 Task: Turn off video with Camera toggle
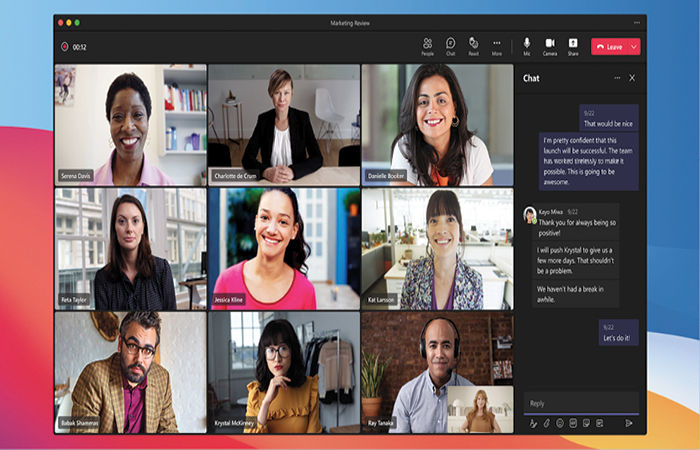click(549, 45)
